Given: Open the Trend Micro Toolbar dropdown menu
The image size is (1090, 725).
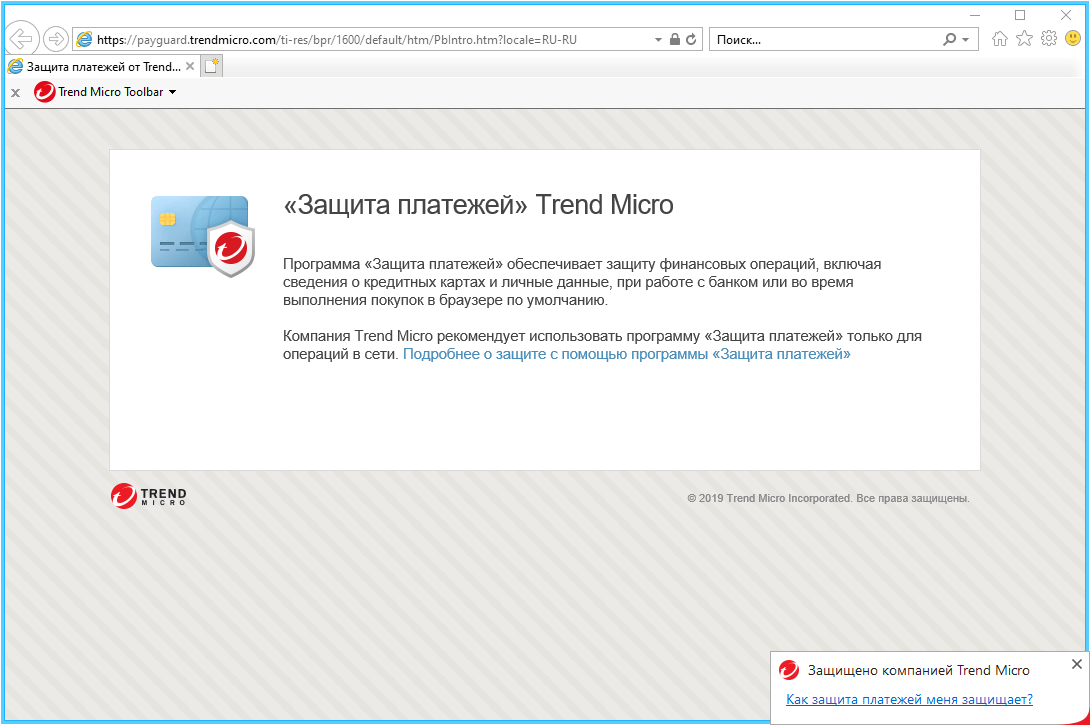Looking at the screenshot, I should 172,92.
